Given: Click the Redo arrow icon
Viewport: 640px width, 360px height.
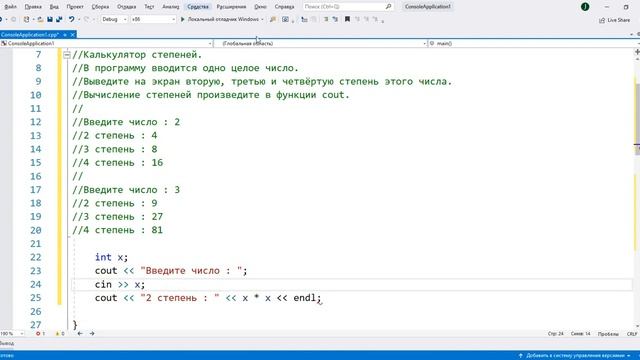Looking at the screenshot, I should coord(86,19).
